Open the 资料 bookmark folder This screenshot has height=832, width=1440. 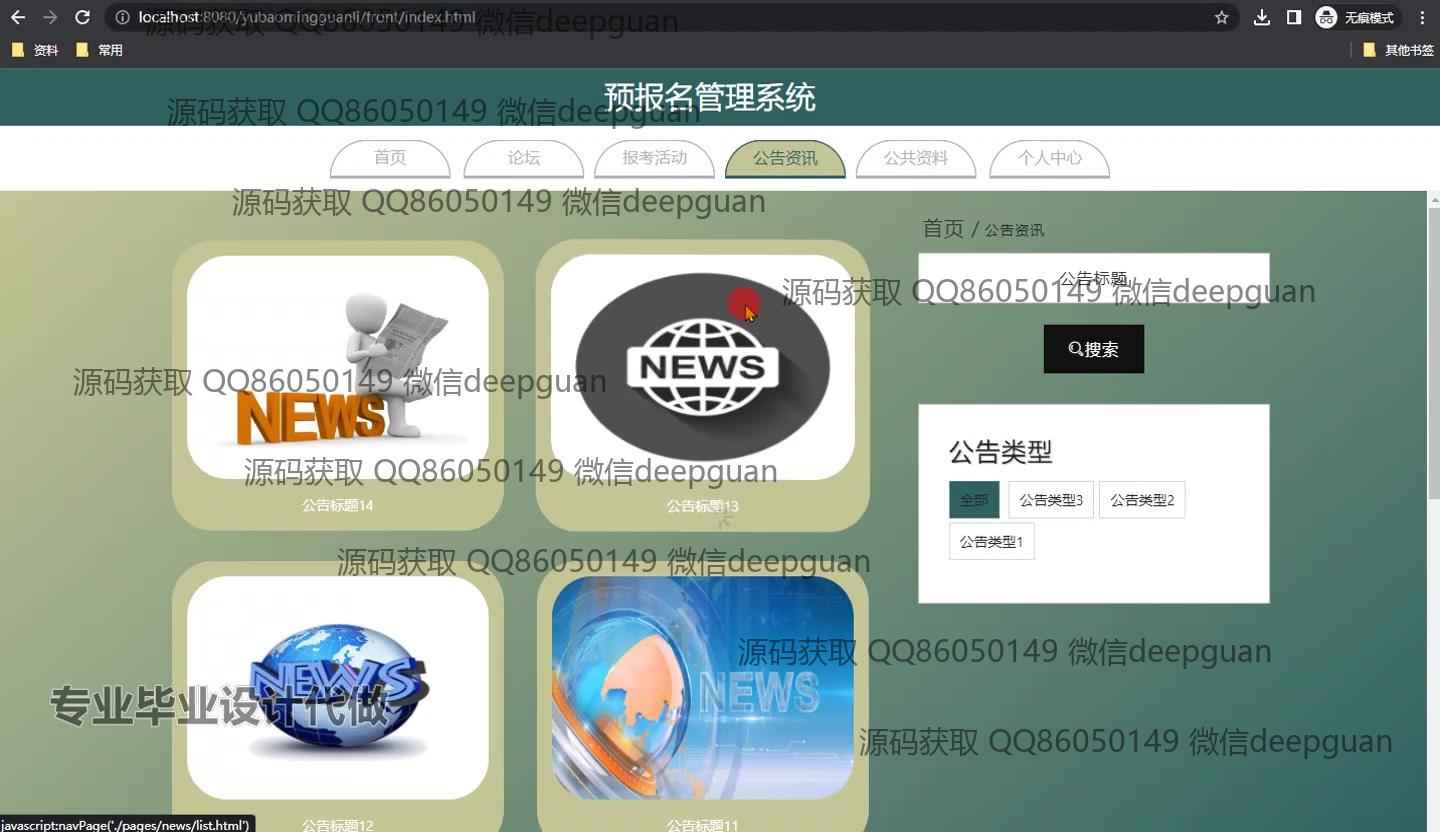coord(35,50)
